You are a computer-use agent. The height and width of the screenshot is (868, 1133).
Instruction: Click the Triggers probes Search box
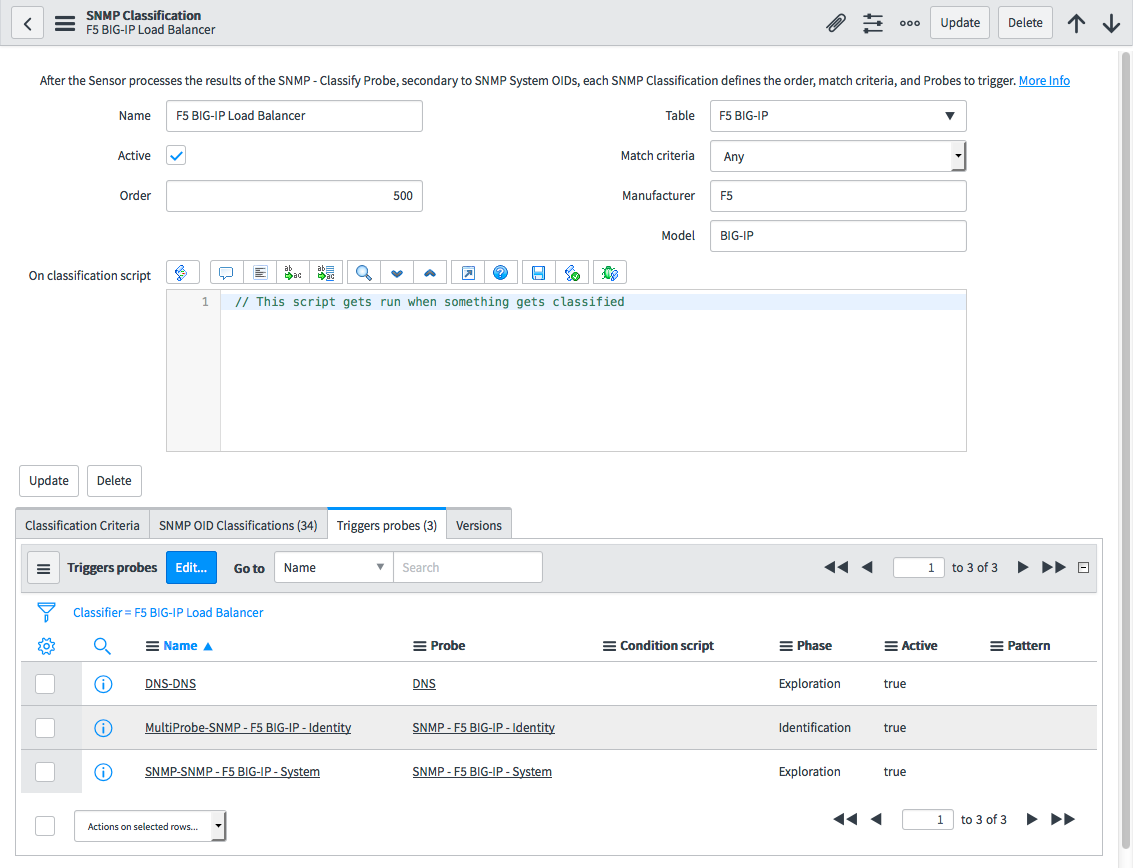(468, 567)
